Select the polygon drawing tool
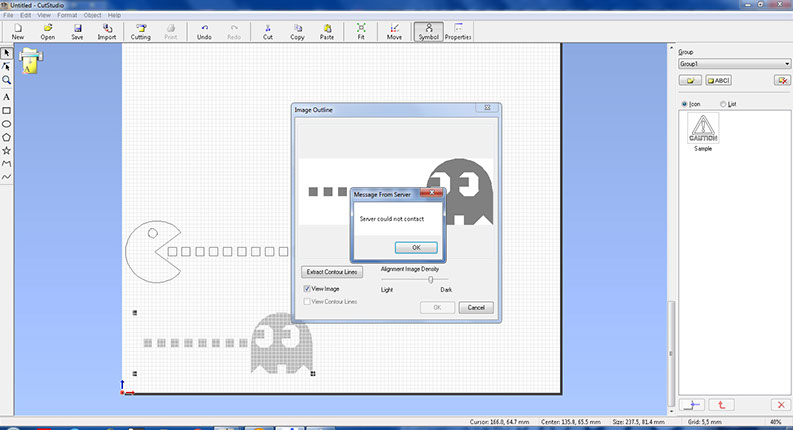Screen dimensions: 793x430 point(7,138)
